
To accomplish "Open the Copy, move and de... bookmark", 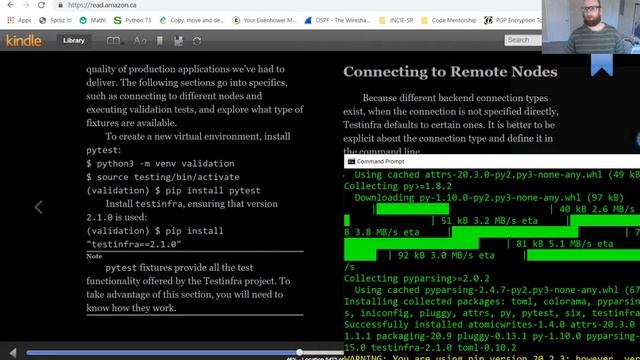I will click(x=192, y=20).
